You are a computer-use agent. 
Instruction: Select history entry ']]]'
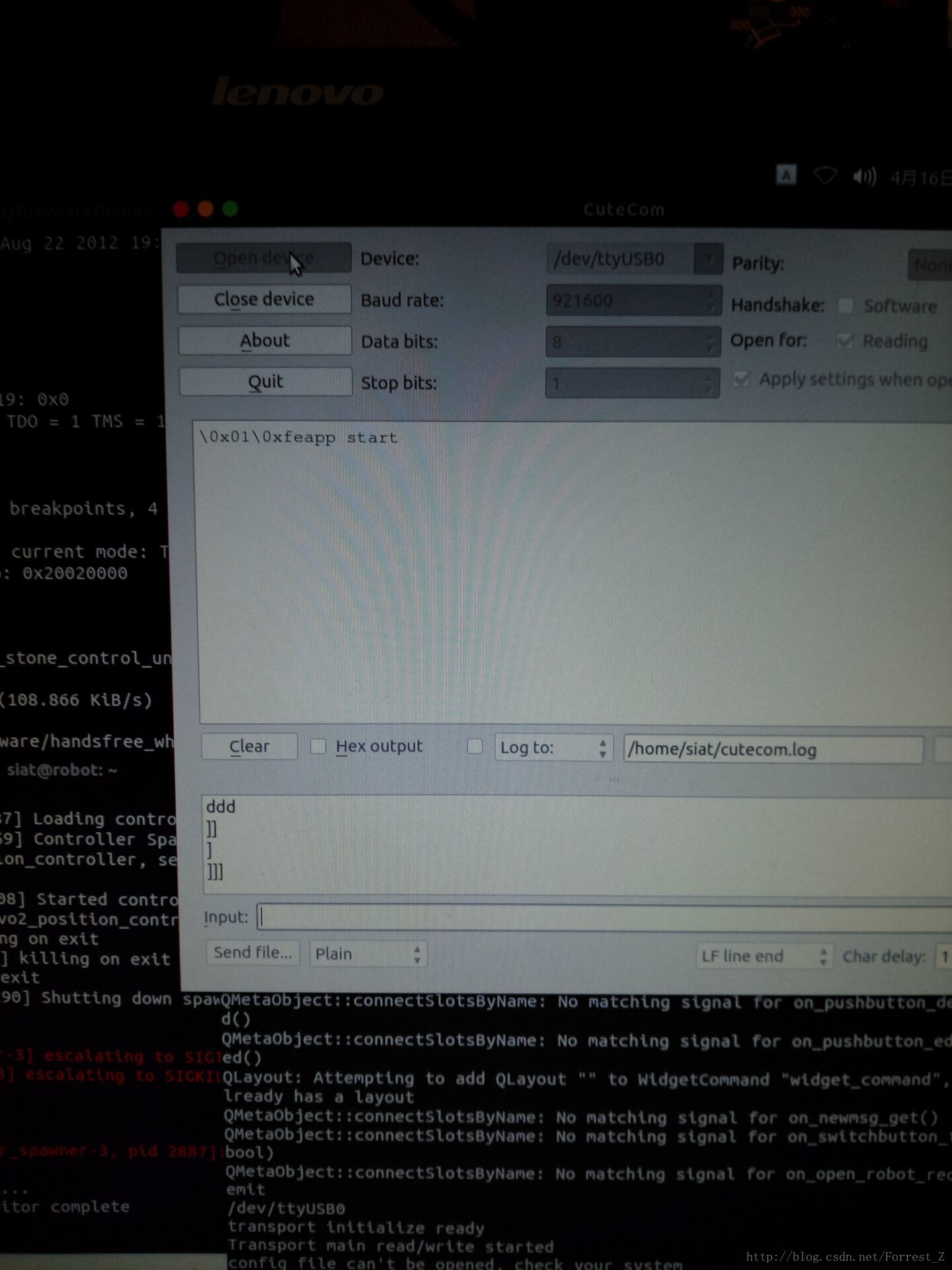(215, 872)
